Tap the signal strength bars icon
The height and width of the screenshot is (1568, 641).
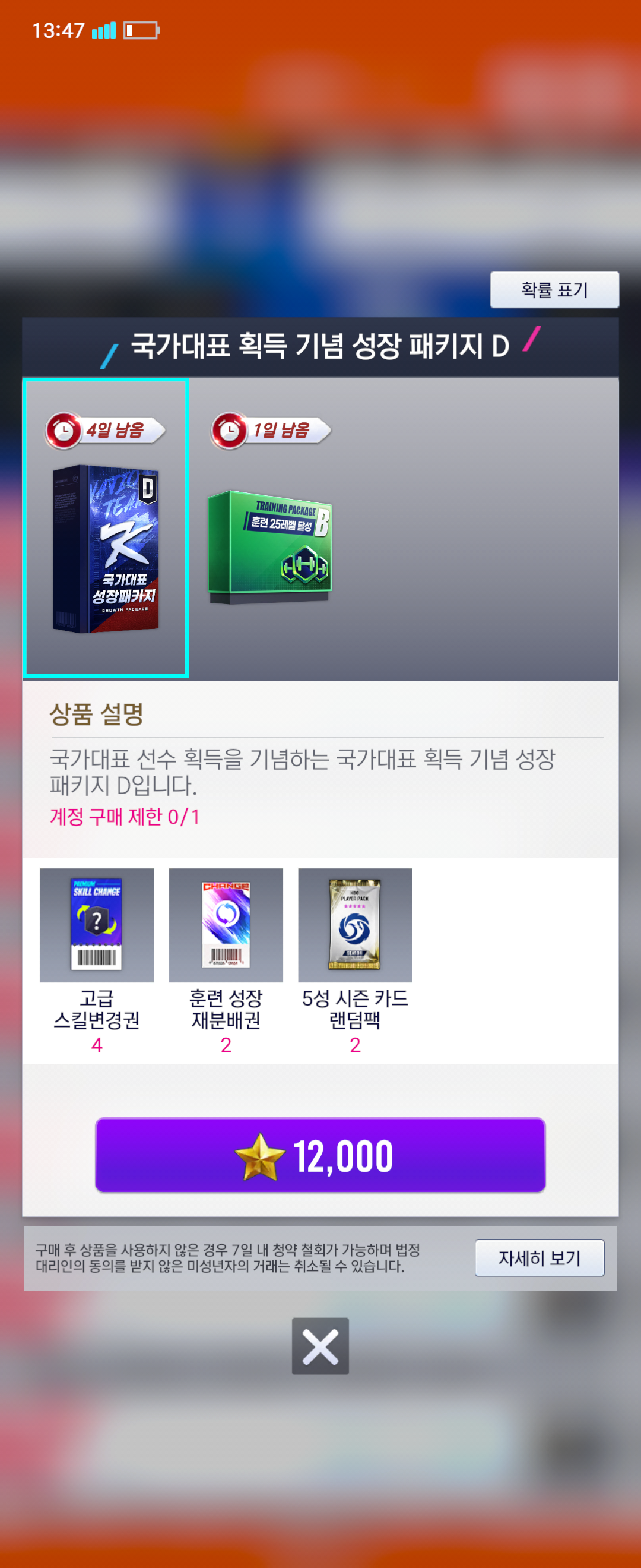pyautogui.click(x=103, y=30)
